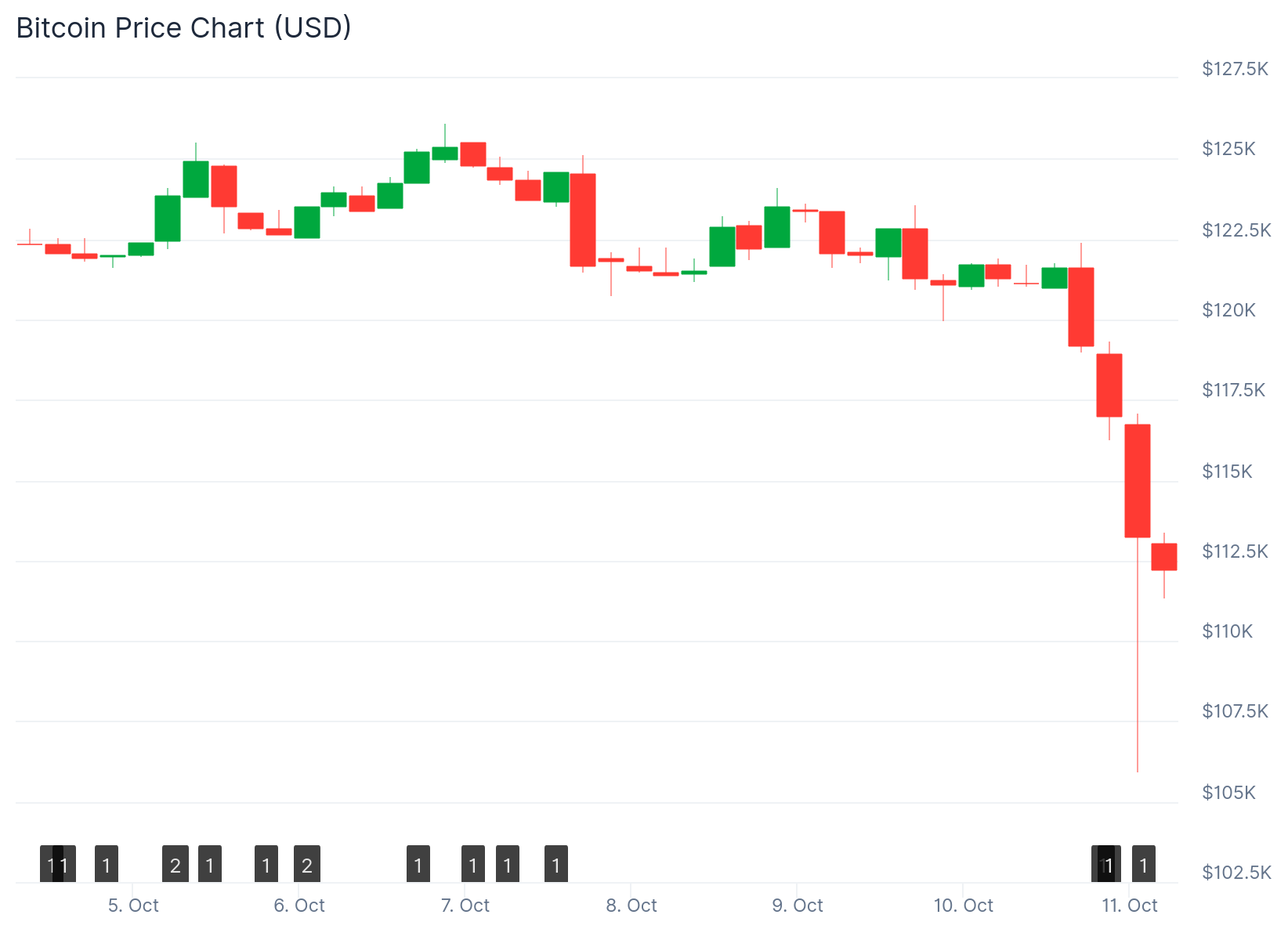Select the $127.5K price axis label

coord(1235,69)
